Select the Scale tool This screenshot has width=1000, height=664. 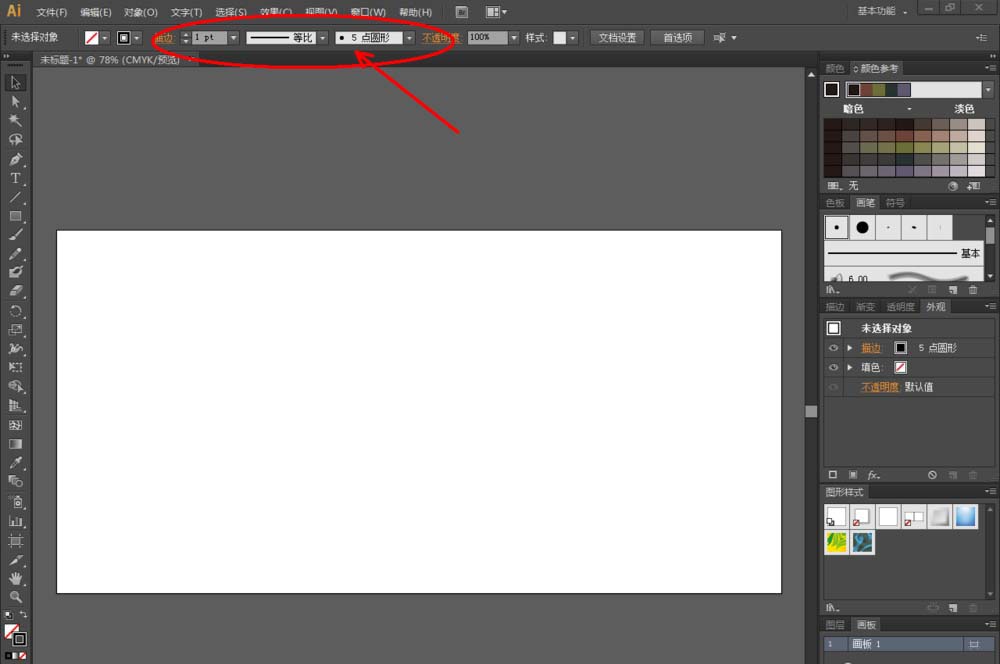[15, 330]
